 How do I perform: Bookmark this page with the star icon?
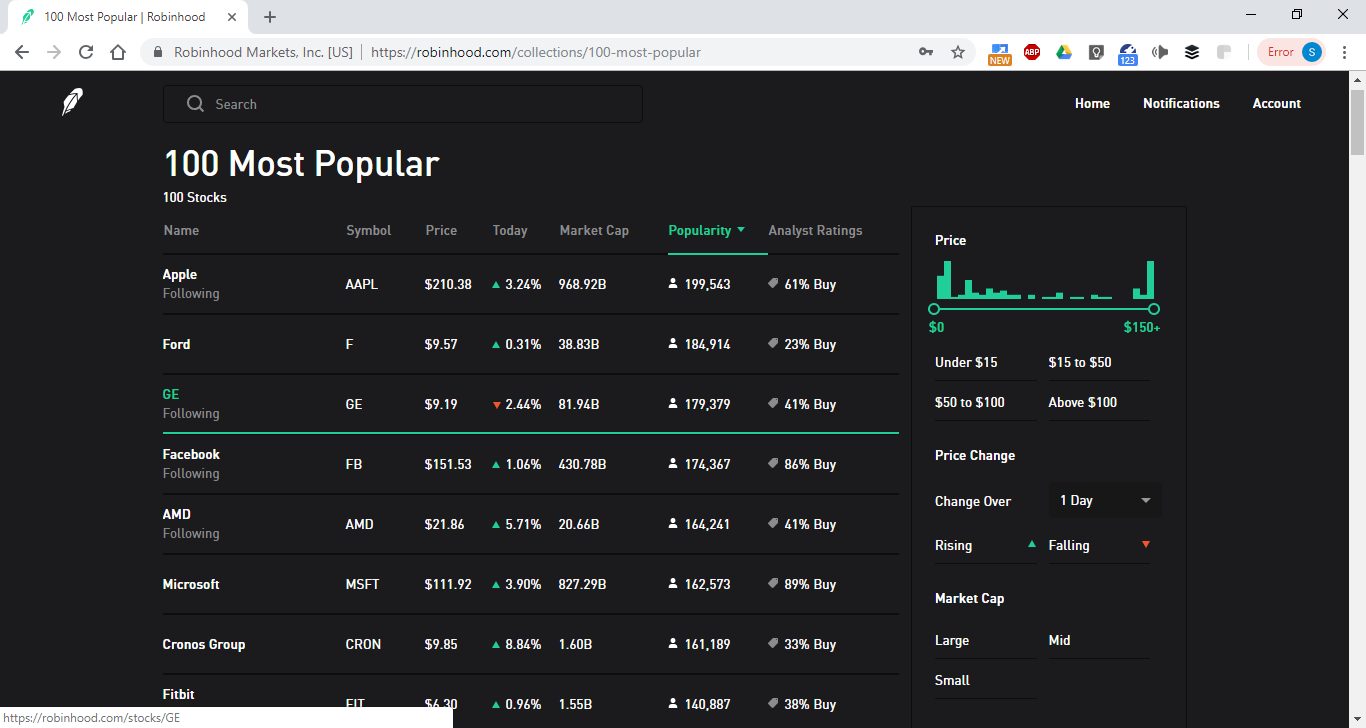tap(958, 52)
